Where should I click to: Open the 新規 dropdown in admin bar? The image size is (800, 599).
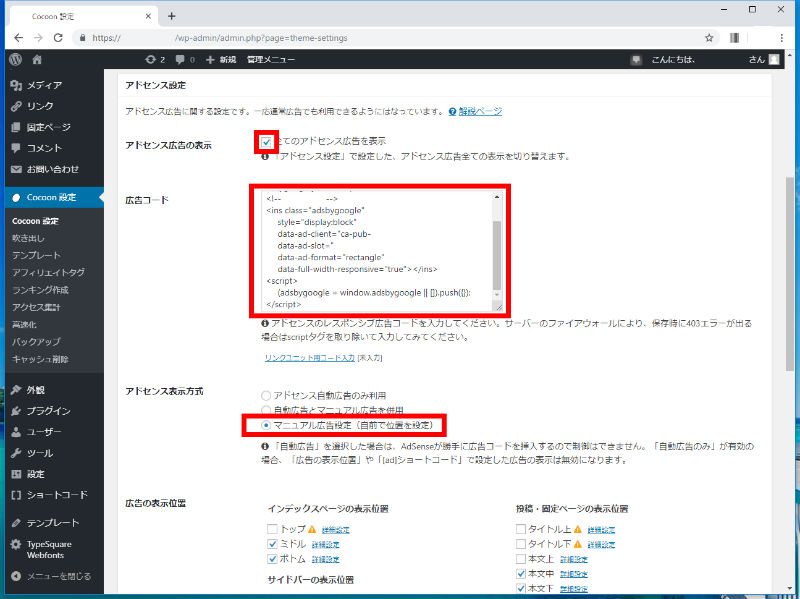[221, 60]
